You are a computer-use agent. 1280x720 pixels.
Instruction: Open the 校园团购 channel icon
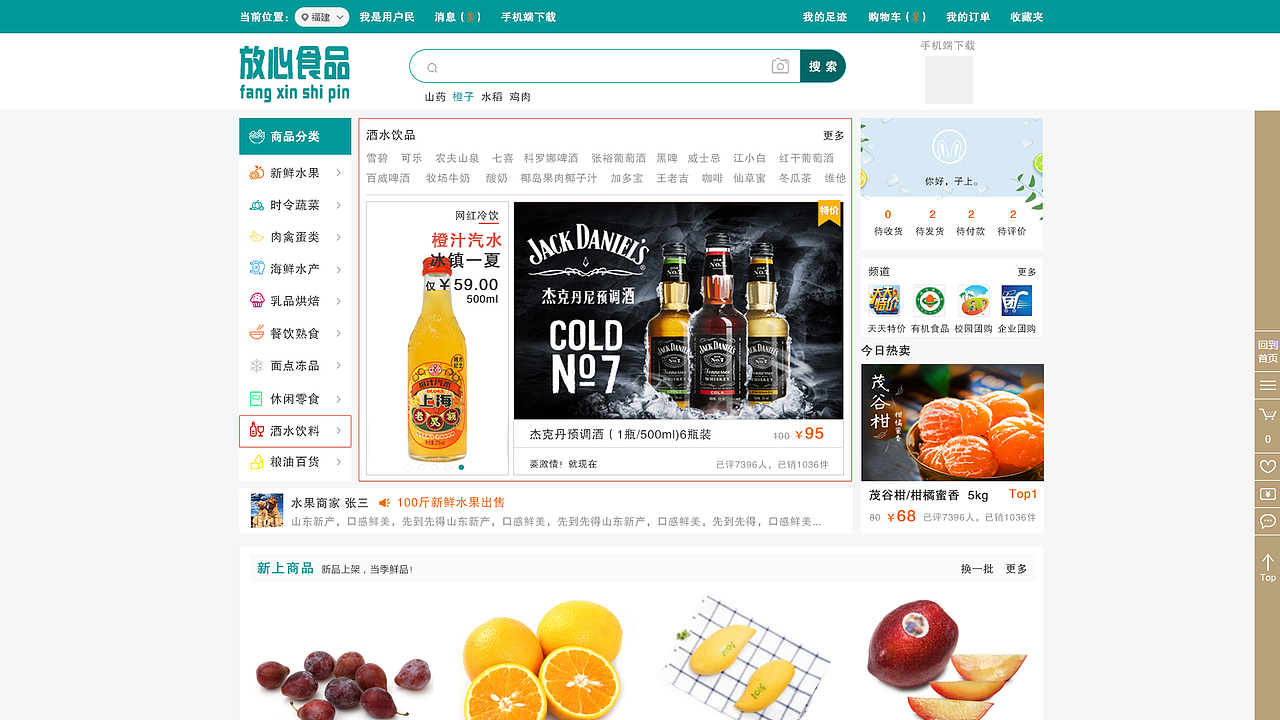(973, 301)
